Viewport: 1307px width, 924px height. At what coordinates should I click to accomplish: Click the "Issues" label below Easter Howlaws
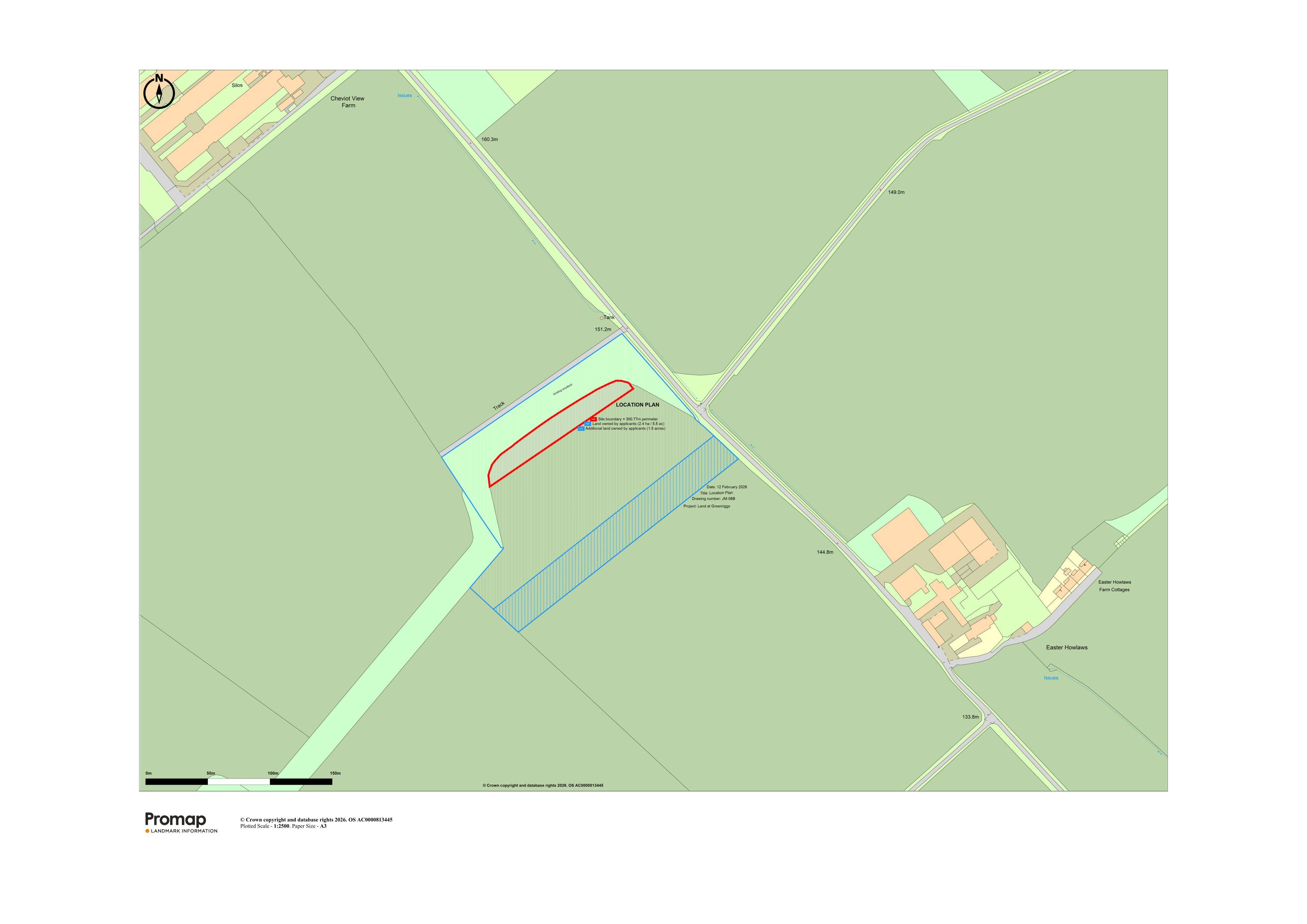1051,678
